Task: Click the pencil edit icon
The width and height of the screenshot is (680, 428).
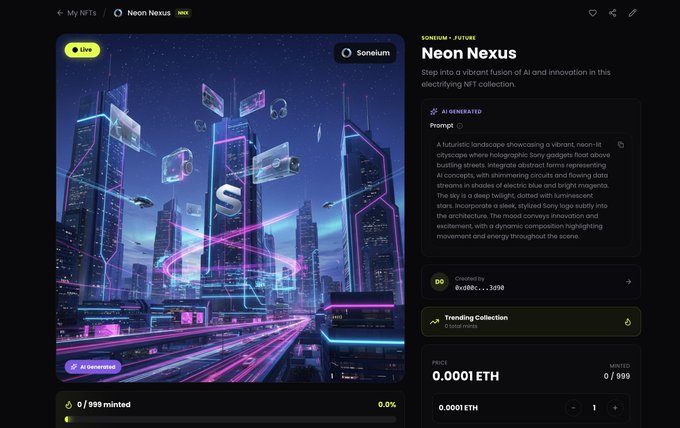Action: (632, 13)
